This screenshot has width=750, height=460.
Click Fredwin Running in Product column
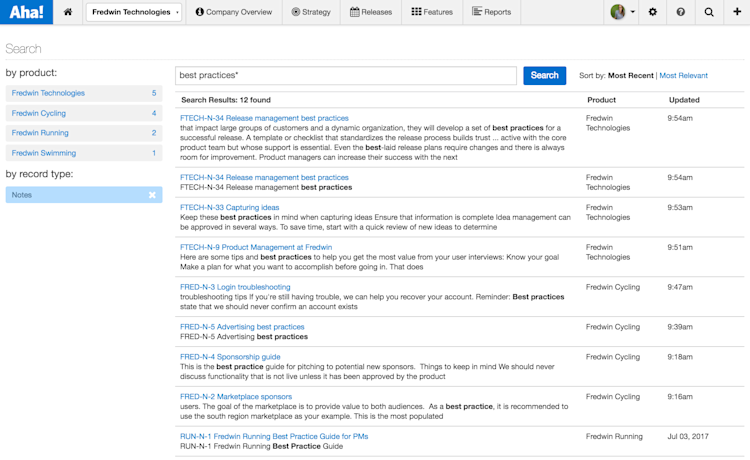pos(614,436)
